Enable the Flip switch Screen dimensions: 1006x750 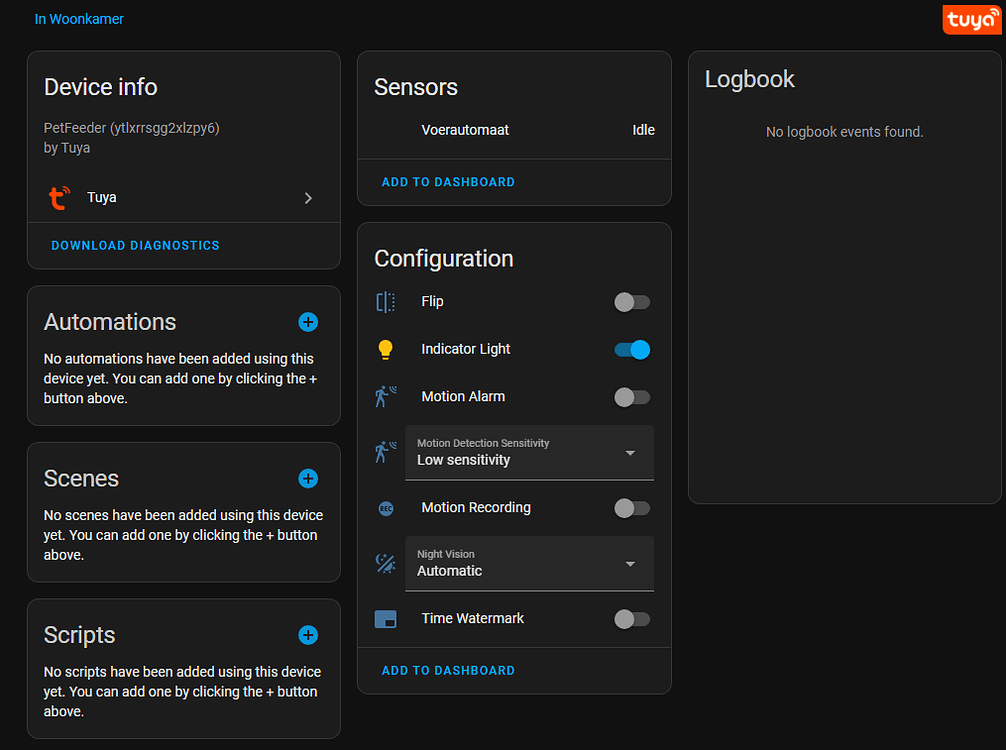(632, 302)
